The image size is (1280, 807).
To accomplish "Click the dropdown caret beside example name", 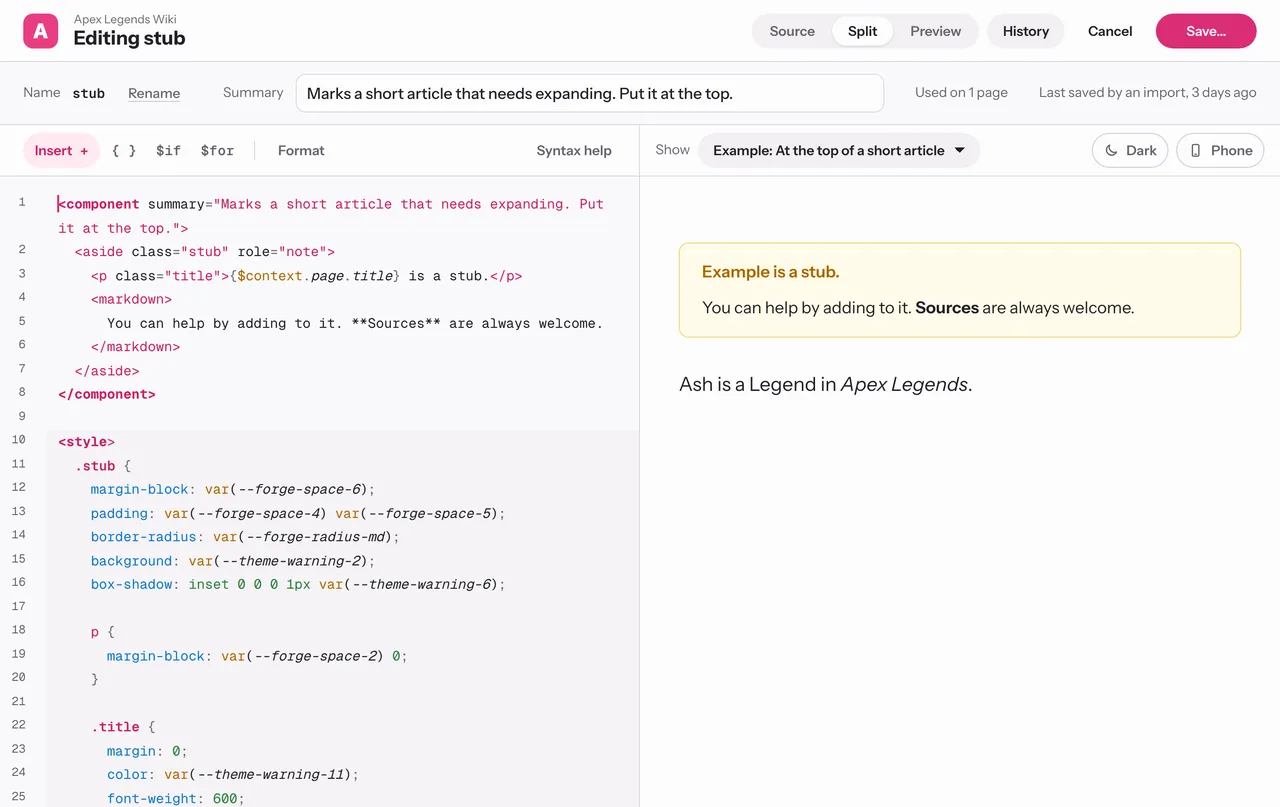I will tap(960, 151).
